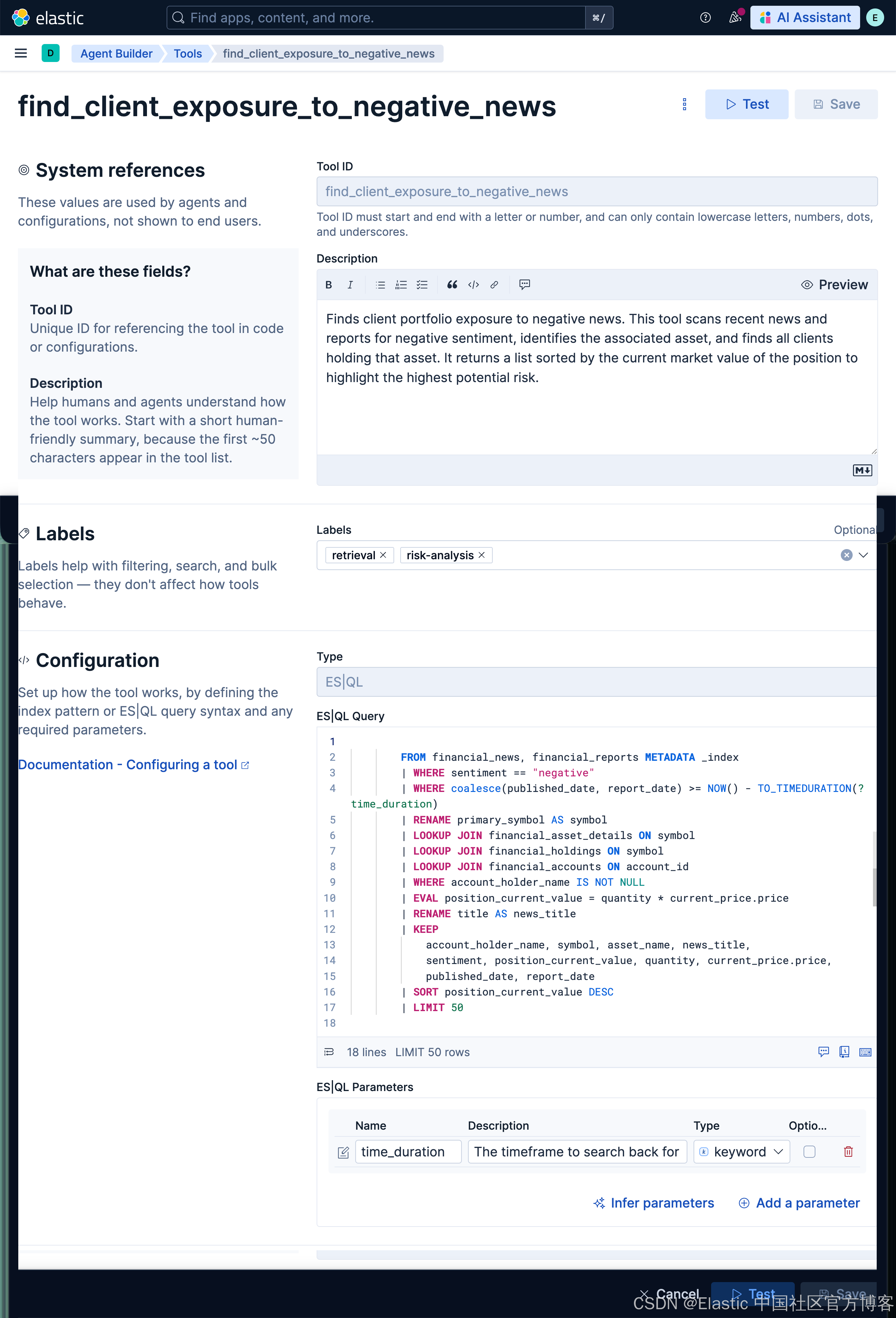896x1318 pixels.
Task: Open the main navigation hamburger menu
Action: [21, 53]
